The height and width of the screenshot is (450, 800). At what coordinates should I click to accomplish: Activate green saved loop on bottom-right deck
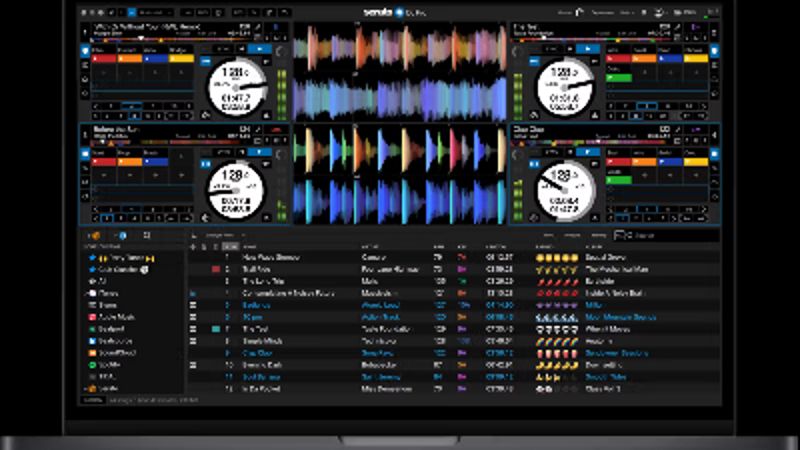pyautogui.click(x=618, y=180)
